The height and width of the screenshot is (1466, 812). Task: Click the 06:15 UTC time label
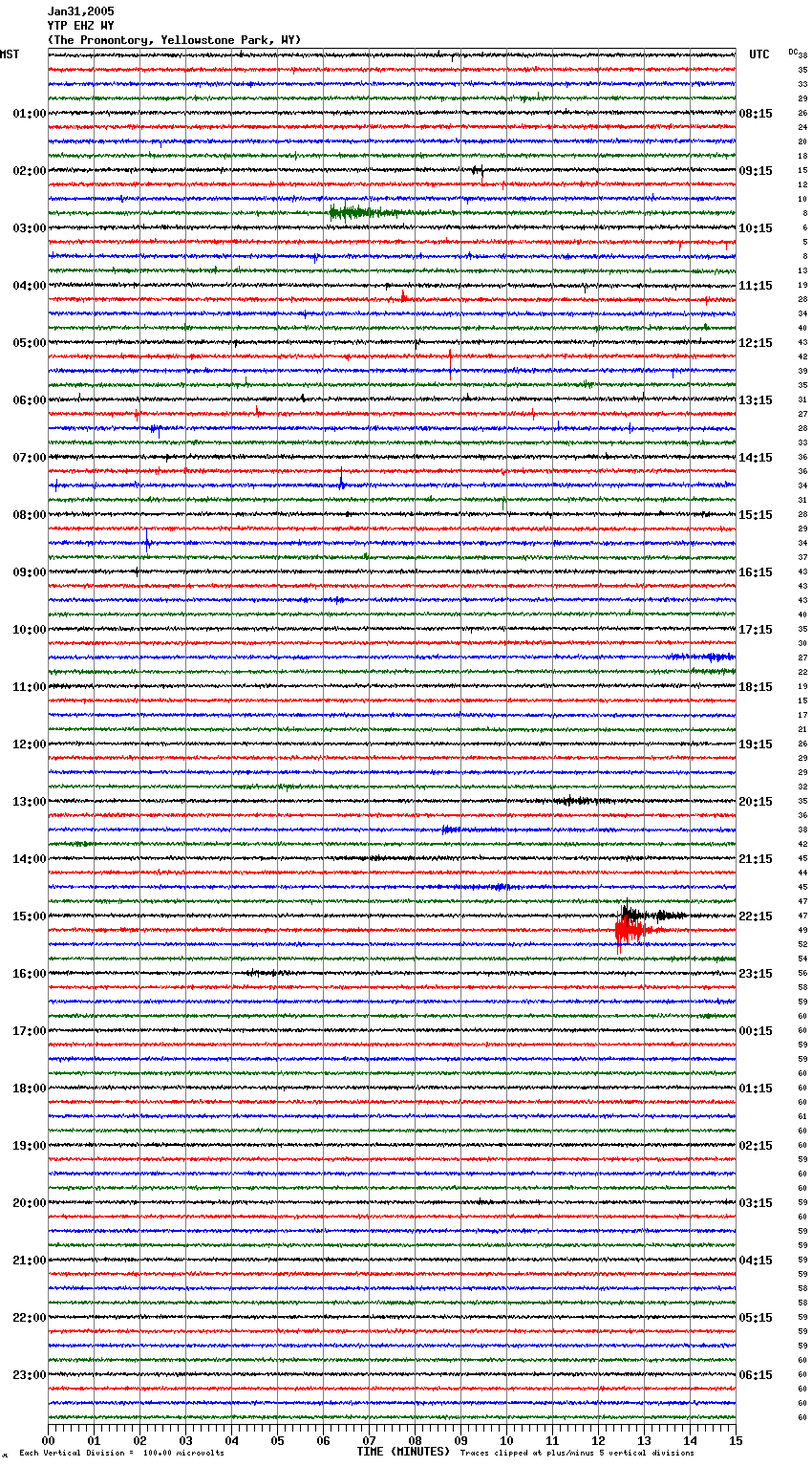pos(756,1375)
